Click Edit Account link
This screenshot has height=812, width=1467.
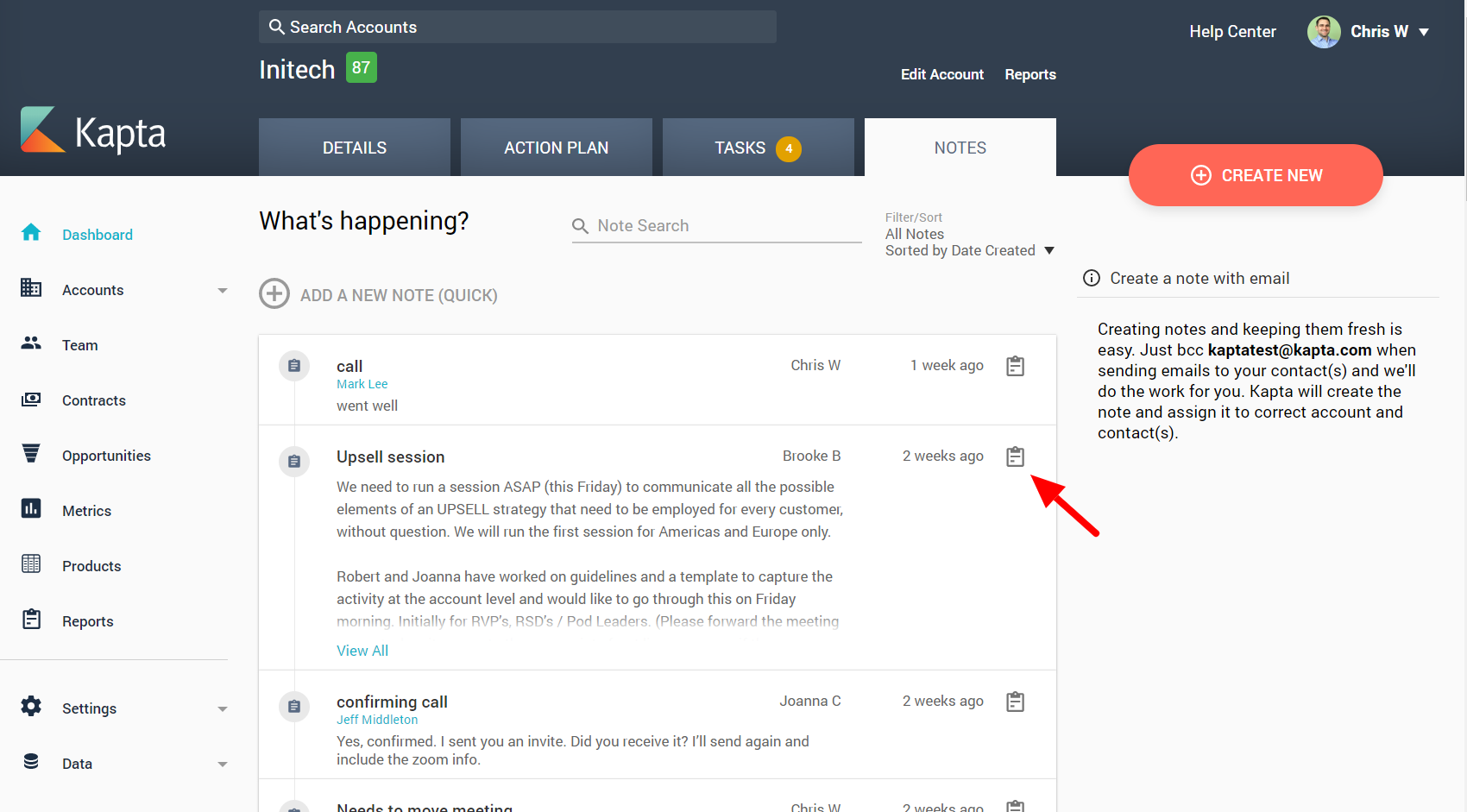tap(942, 74)
